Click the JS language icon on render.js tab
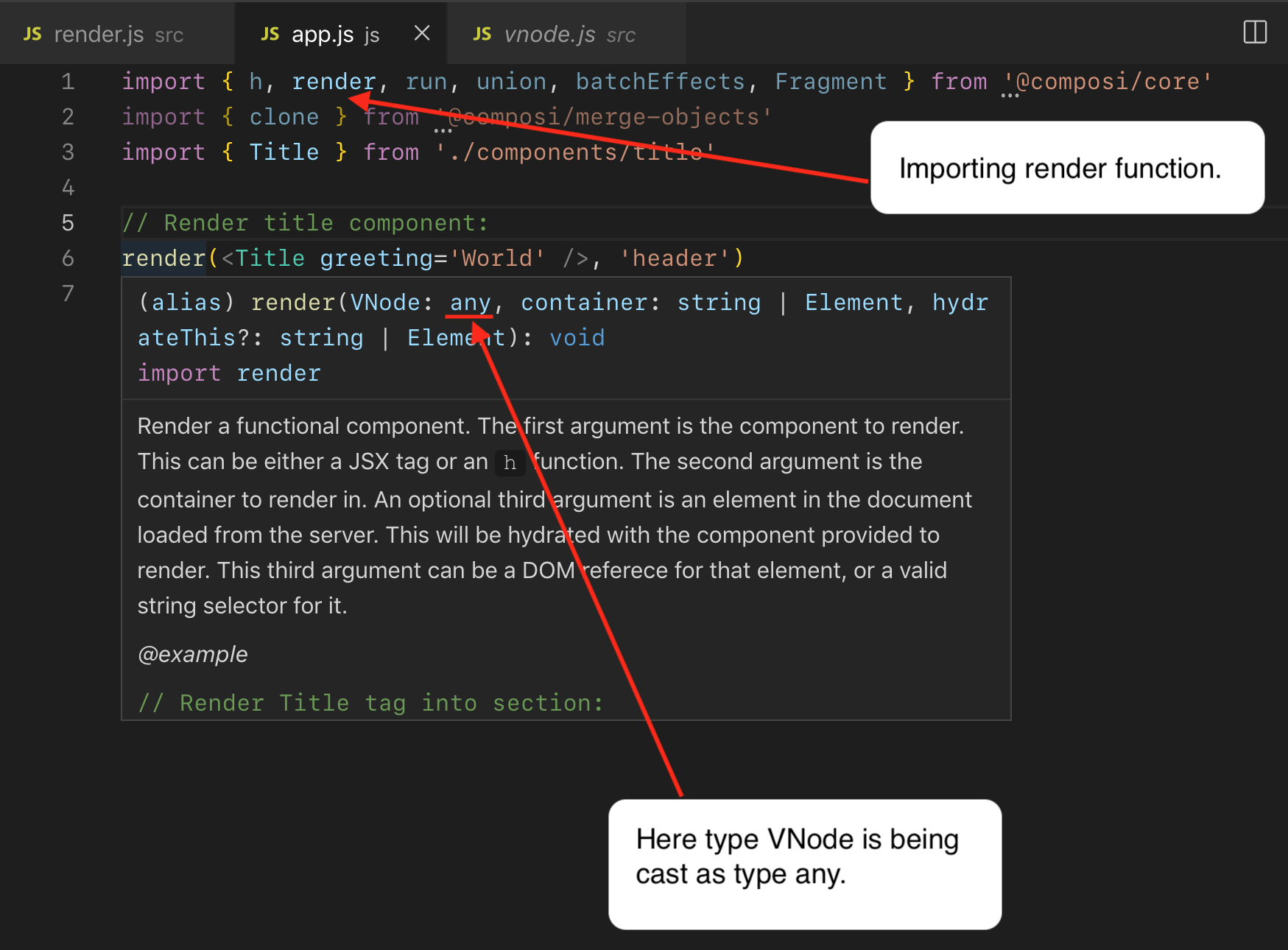 31,33
